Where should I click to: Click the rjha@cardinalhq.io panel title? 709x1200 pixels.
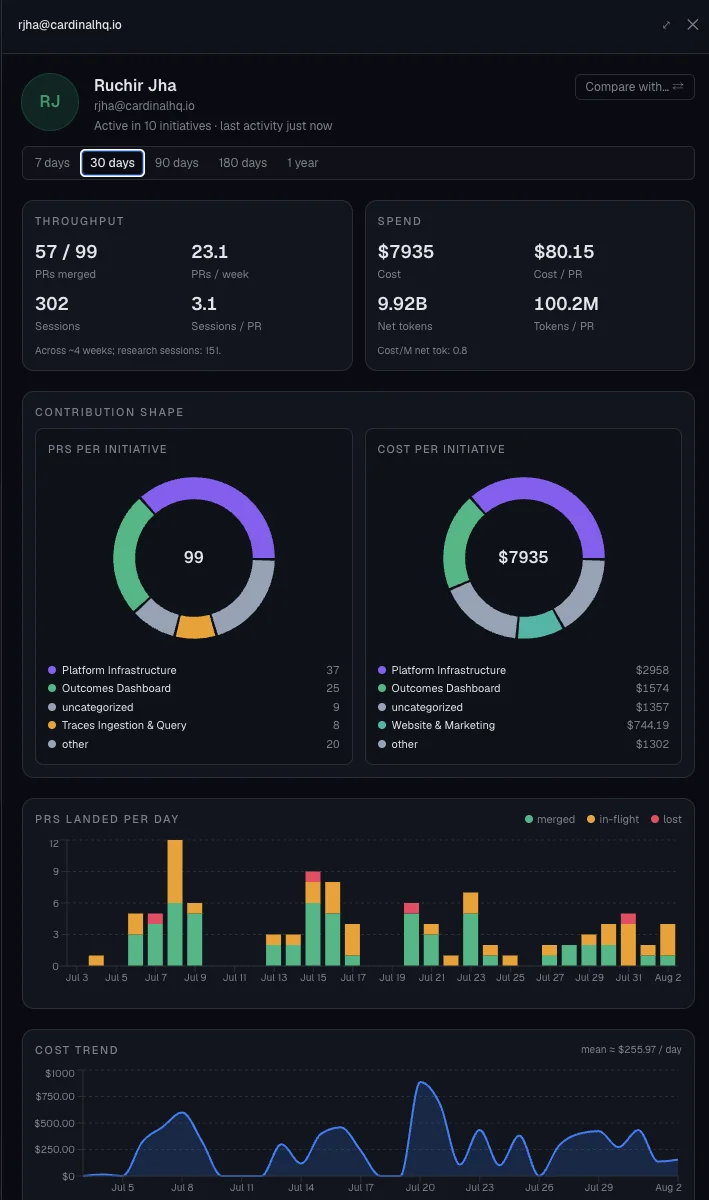(70, 25)
